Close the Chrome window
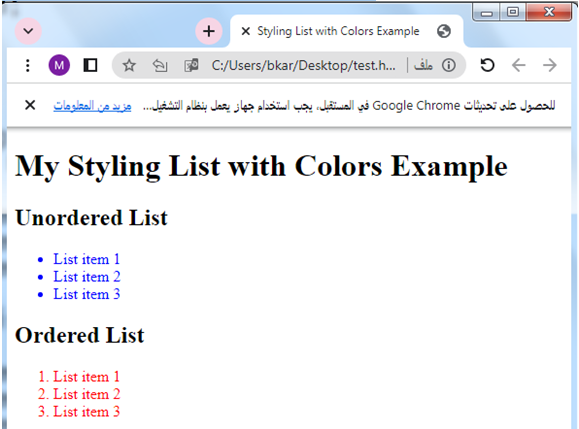The height and width of the screenshot is (429, 579). [x=549, y=13]
